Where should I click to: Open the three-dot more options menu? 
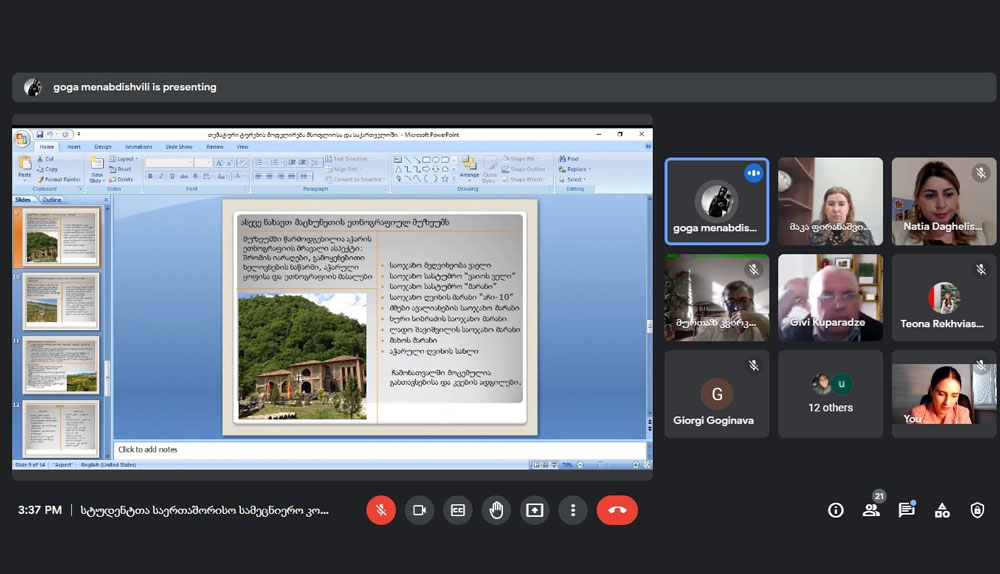coord(573,510)
